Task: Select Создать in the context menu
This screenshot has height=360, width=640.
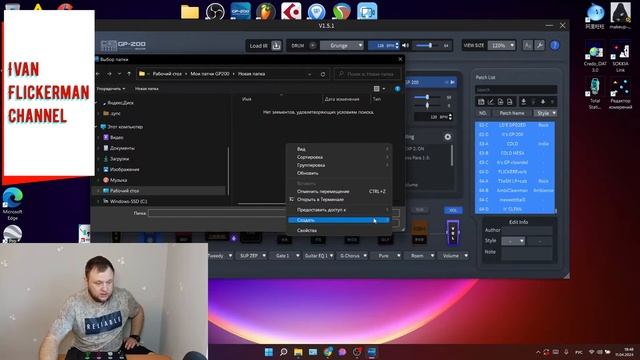Action: [x=339, y=220]
